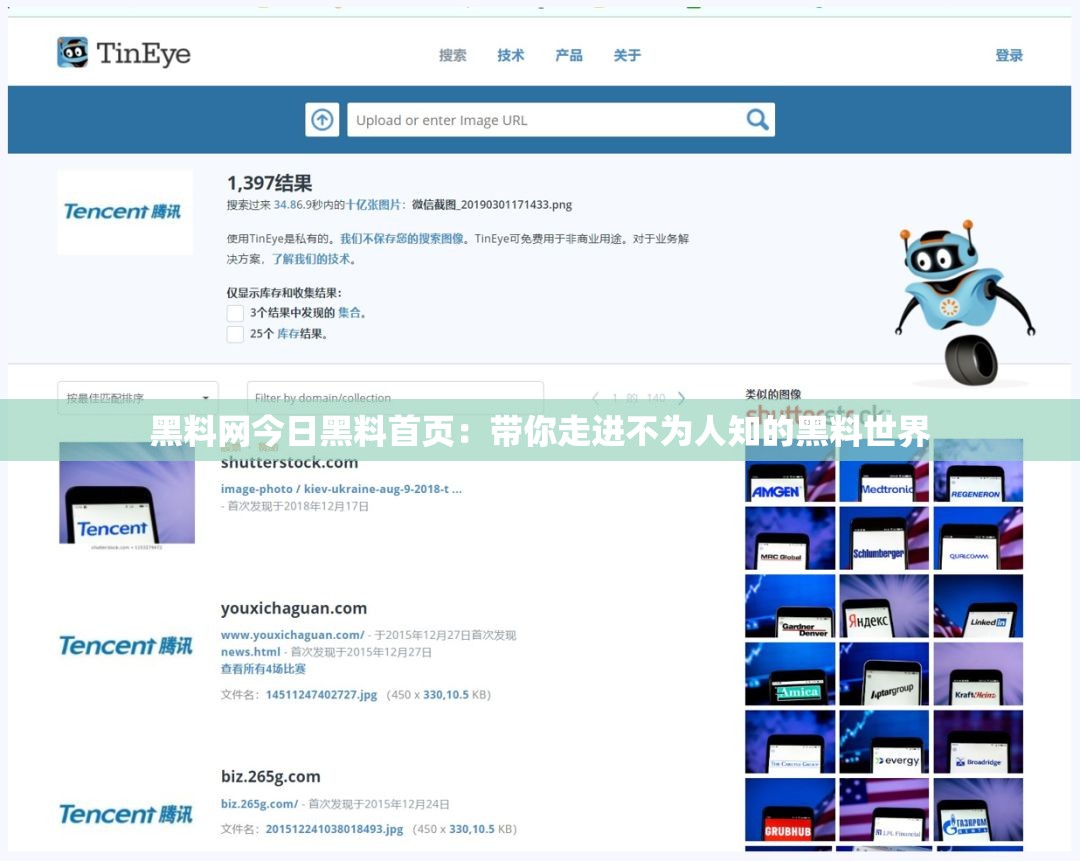This screenshot has height=861, width=1080.
Task: Open the Schlumberger similar image thumbnail
Action: 884,539
